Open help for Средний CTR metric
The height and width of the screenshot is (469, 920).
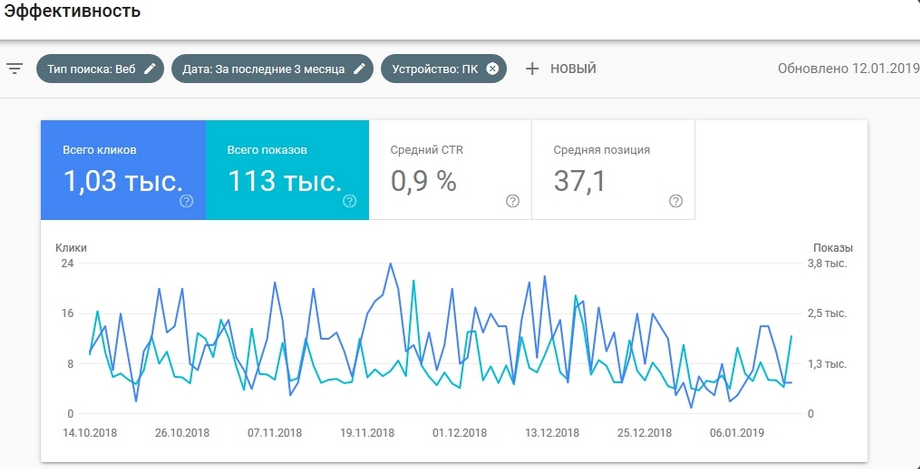[513, 201]
